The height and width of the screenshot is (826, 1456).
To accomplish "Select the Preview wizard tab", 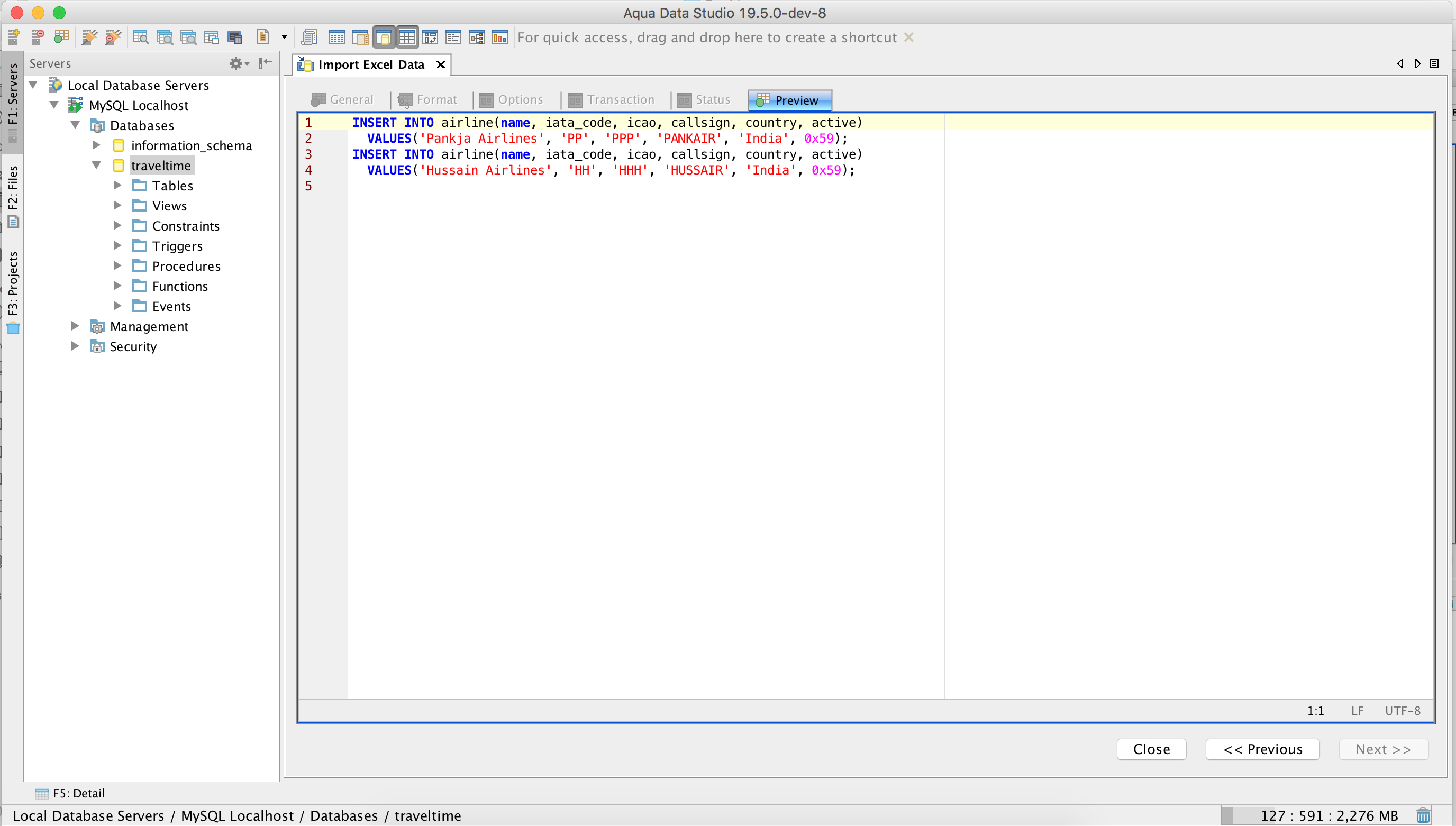I will (x=790, y=100).
